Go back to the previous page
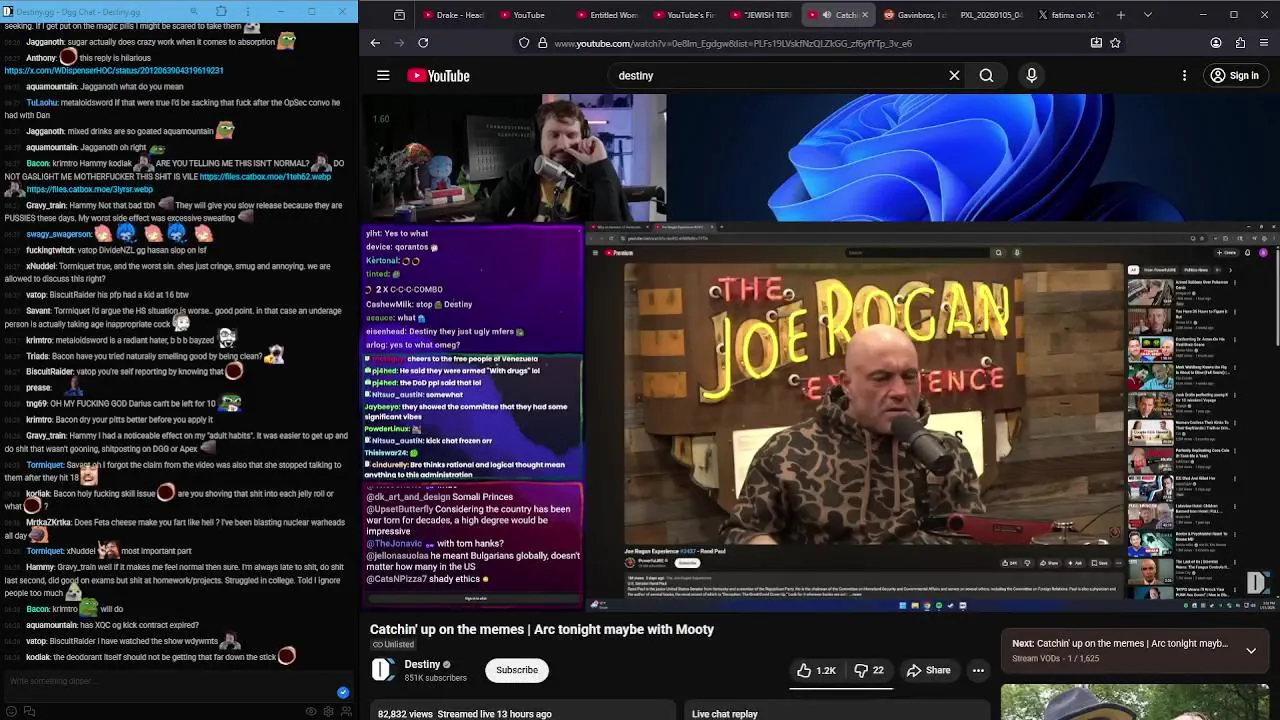The height and width of the screenshot is (720, 1280). coord(375,43)
